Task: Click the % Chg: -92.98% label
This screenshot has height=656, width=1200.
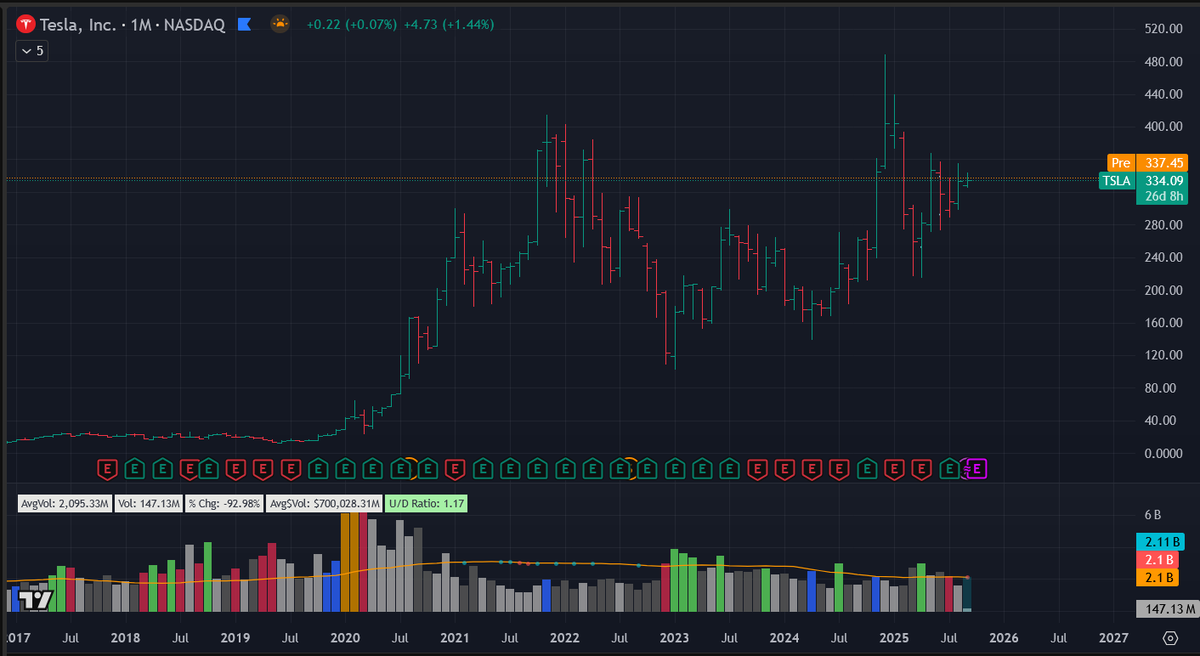Action: pos(225,504)
